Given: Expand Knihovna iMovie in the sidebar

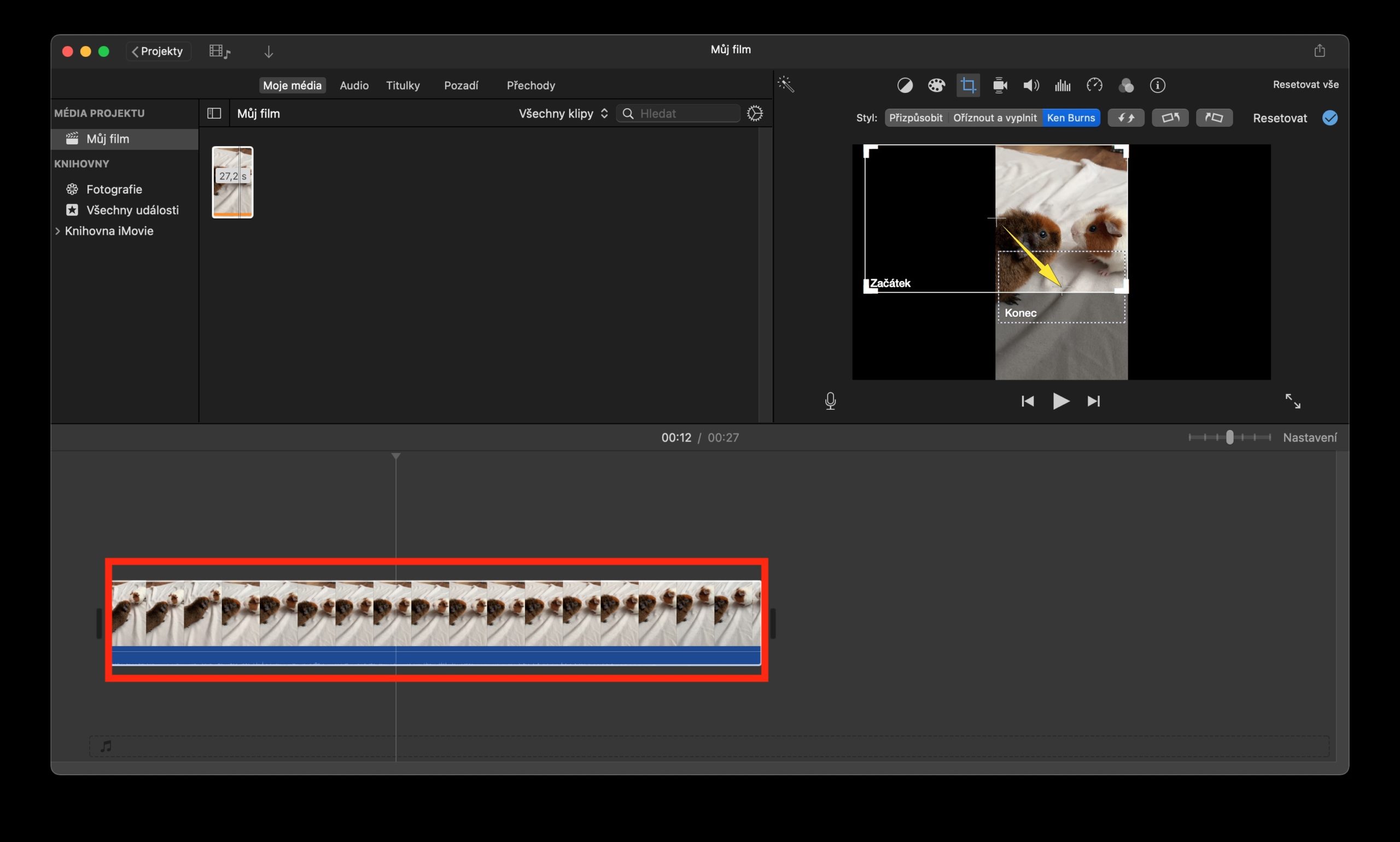Looking at the screenshot, I should click(x=59, y=231).
